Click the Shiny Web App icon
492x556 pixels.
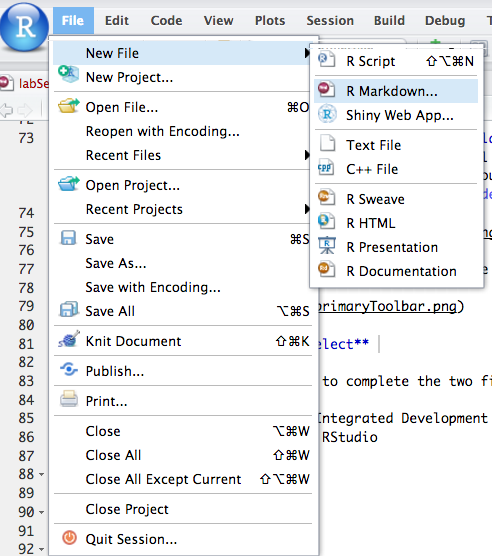point(327,114)
